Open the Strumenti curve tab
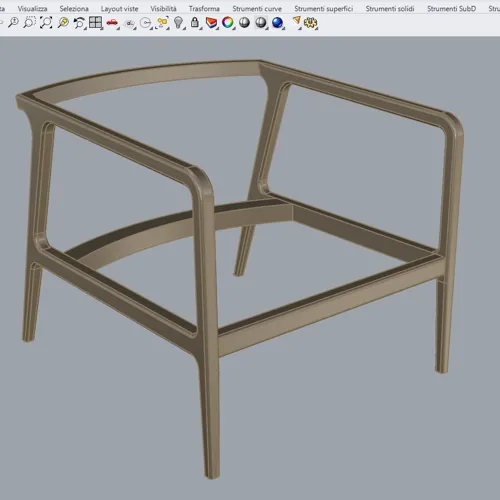This screenshot has width=500, height=500. click(x=257, y=9)
